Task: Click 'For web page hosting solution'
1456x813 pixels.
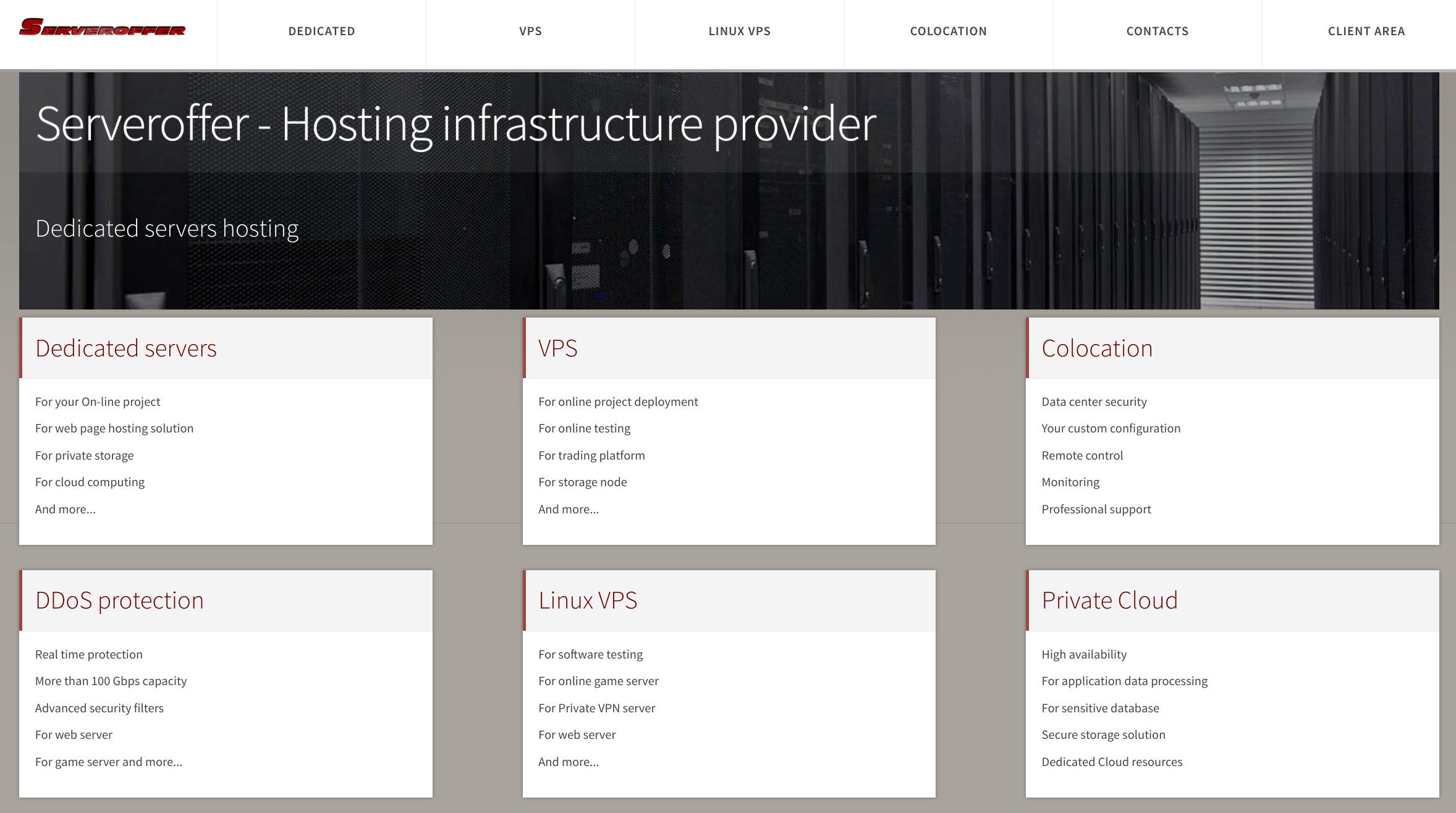Action: 114,428
